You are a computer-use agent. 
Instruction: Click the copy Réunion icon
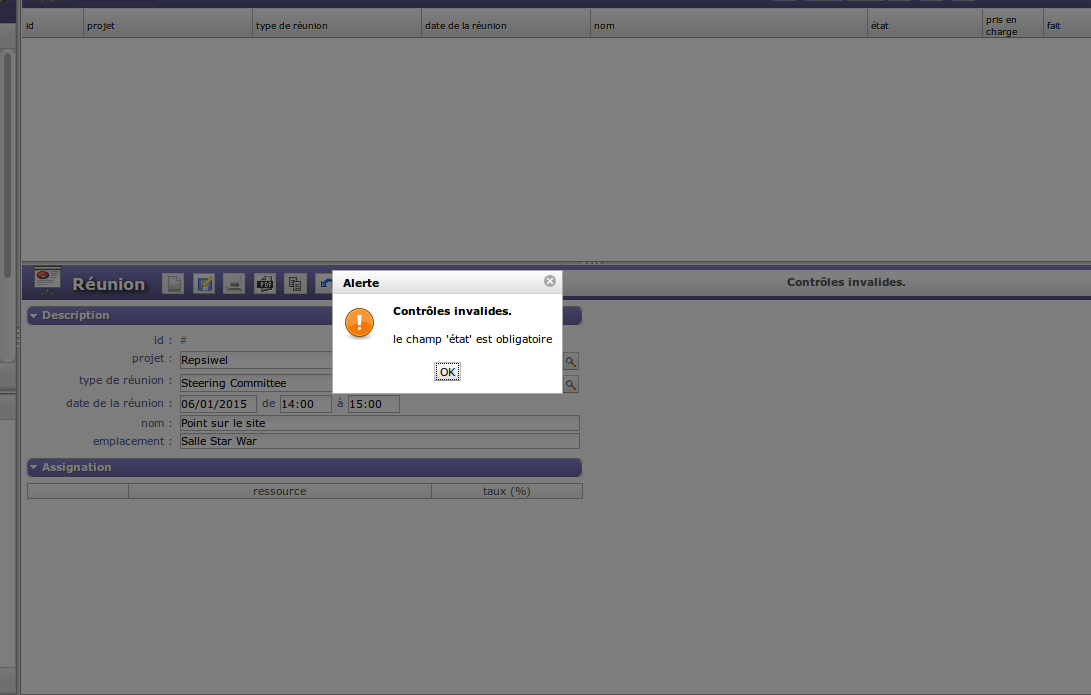click(295, 284)
